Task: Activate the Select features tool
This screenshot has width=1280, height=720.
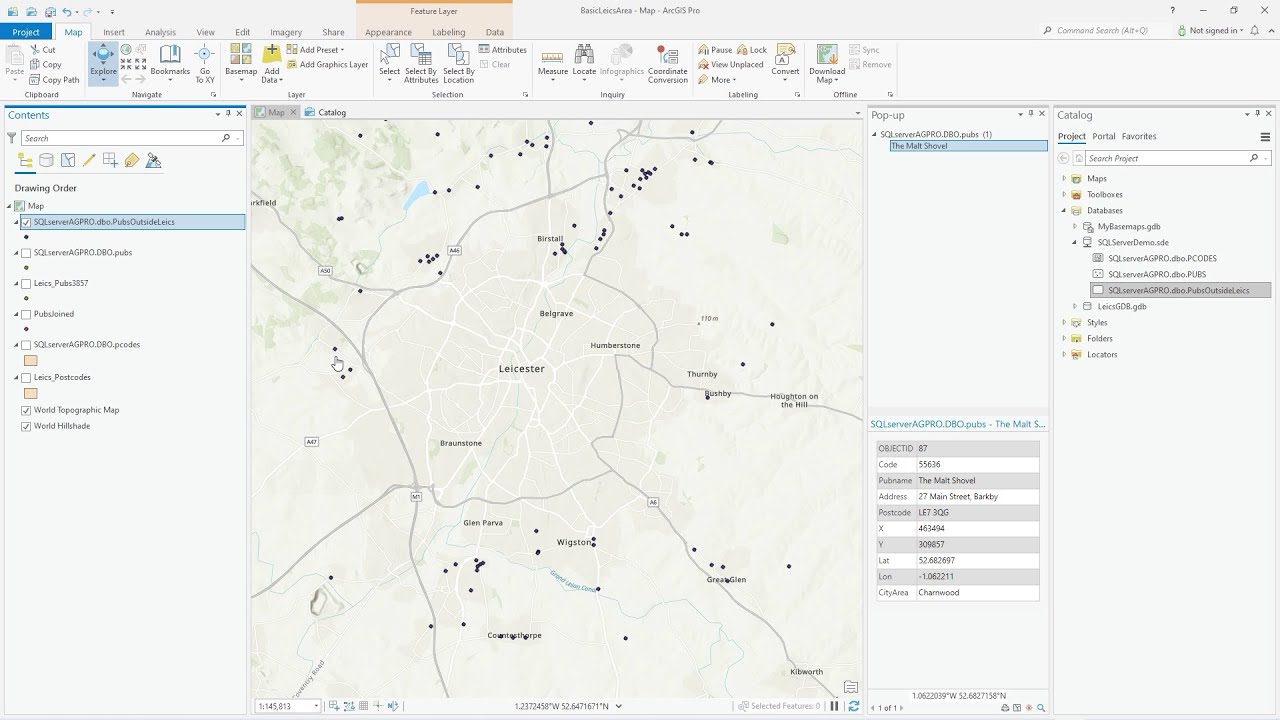Action: click(x=390, y=63)
